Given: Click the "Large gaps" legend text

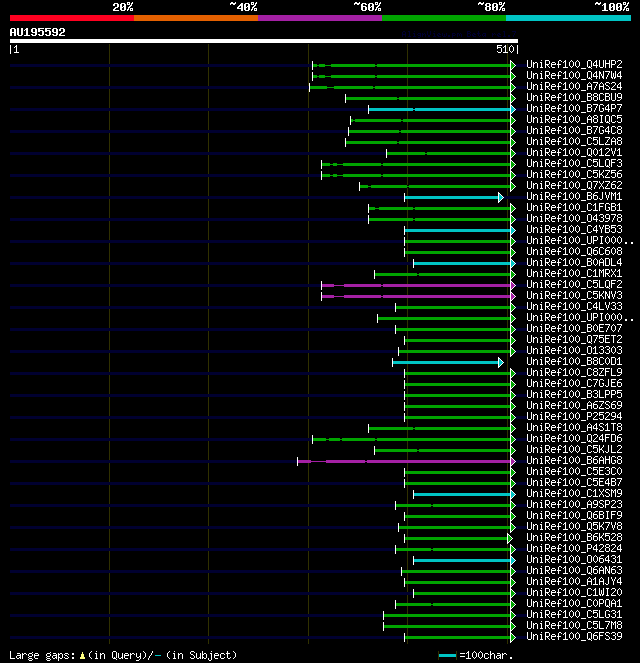Looking at the screenshot, I should (x=42, y=655).
